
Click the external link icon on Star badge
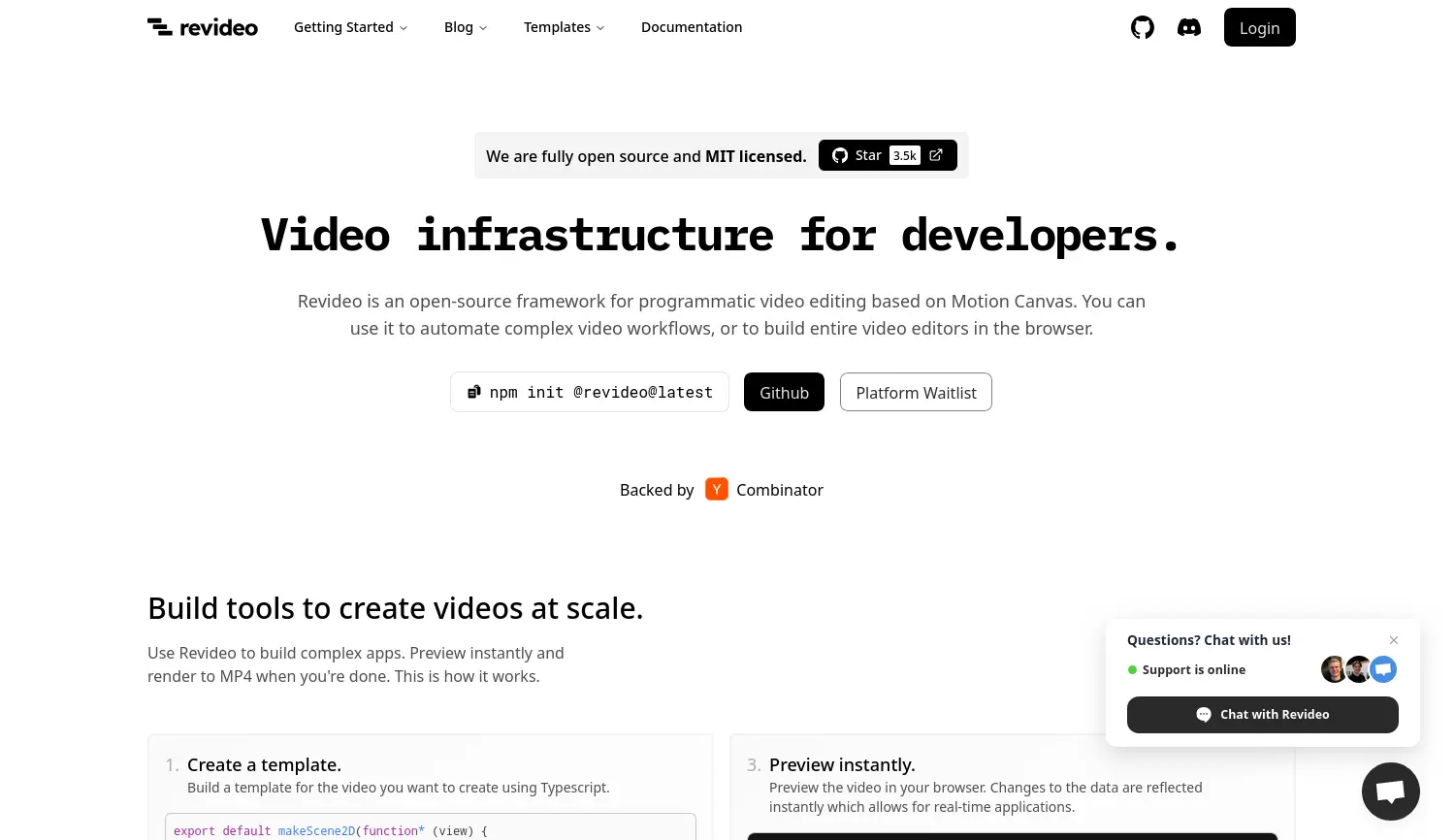click(935, 154)
